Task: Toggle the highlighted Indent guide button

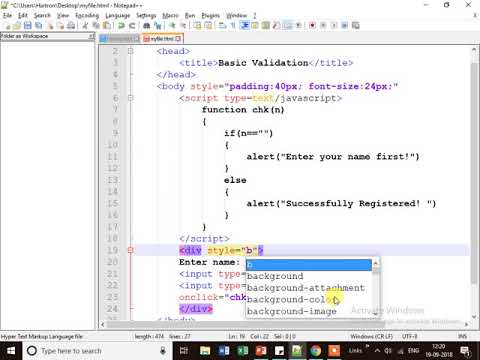Action: click(x=244, y=25)
